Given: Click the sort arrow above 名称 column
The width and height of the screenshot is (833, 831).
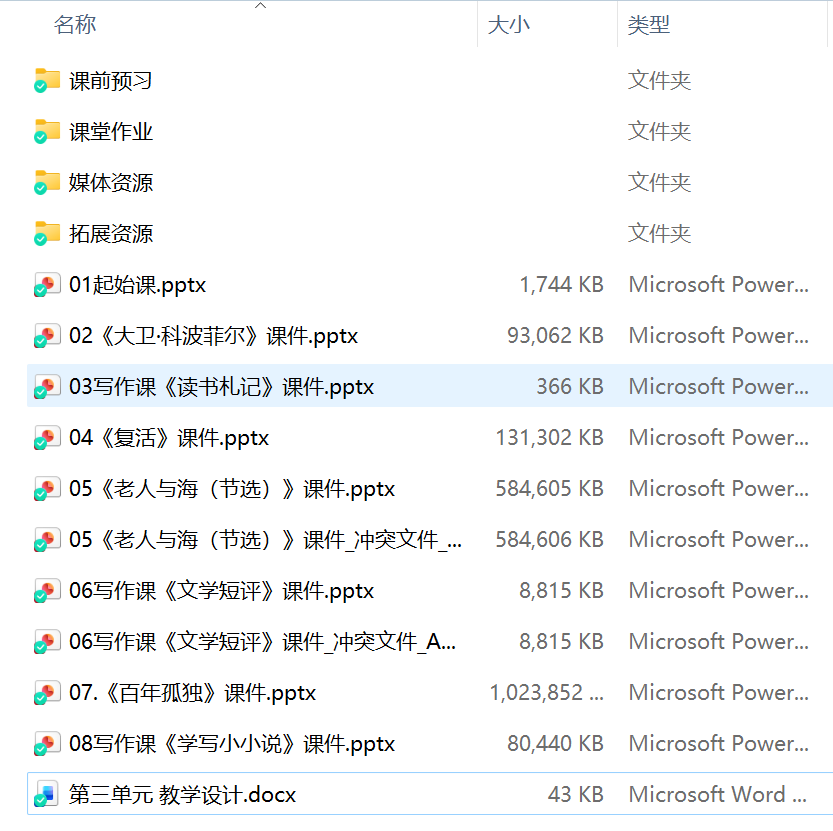Looking at the screenshot, I should tap(261, 6).
